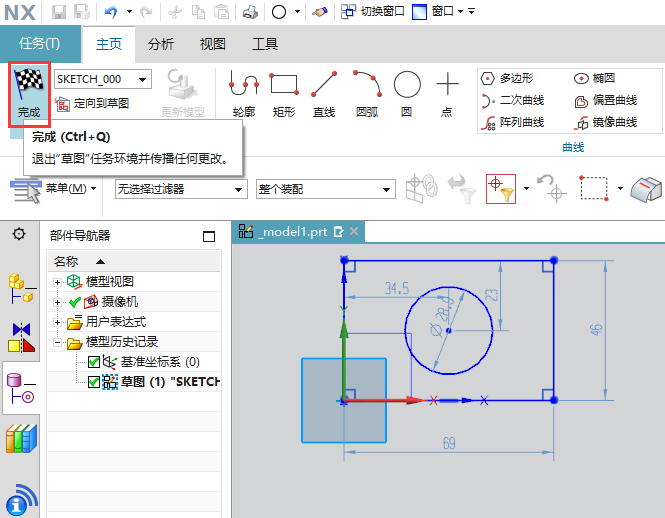Open the constraint navigator sidebar icon
Image resolution: width=665 pixels, height=518 pixels.
coord(21,337)
